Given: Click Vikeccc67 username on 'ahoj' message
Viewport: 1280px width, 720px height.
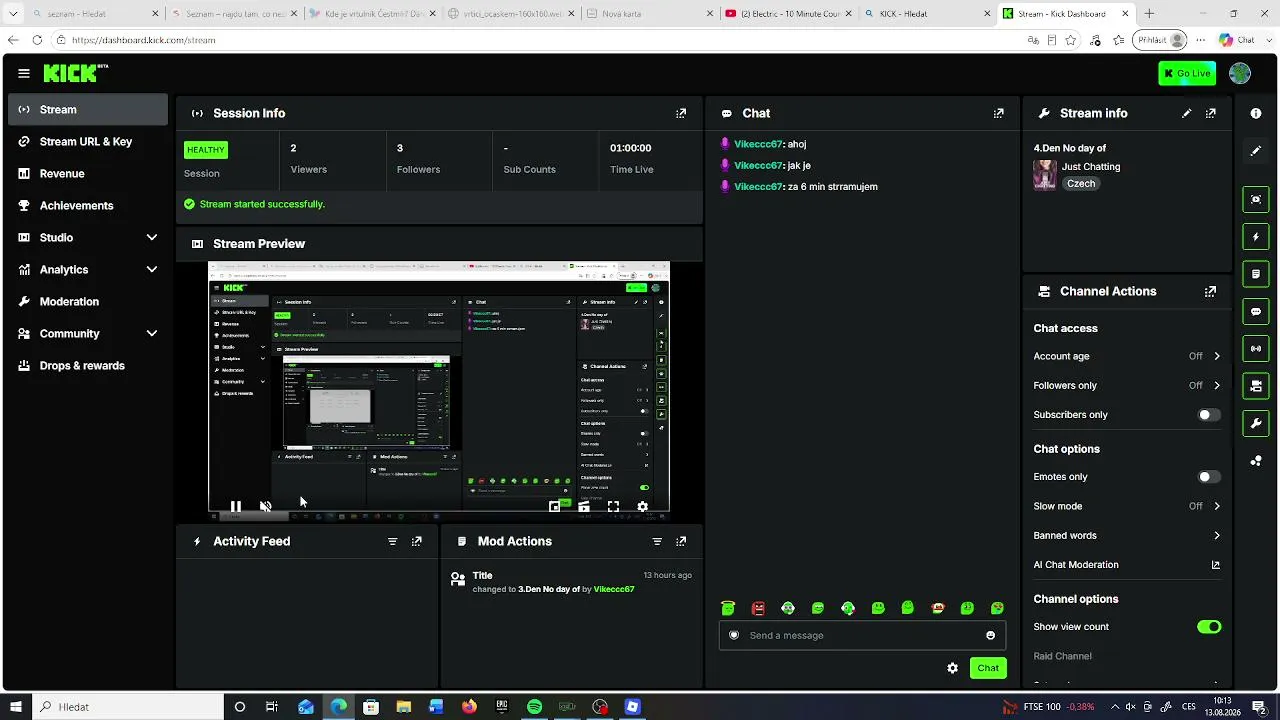Looking at the screenshot, I should coord(758,144).
